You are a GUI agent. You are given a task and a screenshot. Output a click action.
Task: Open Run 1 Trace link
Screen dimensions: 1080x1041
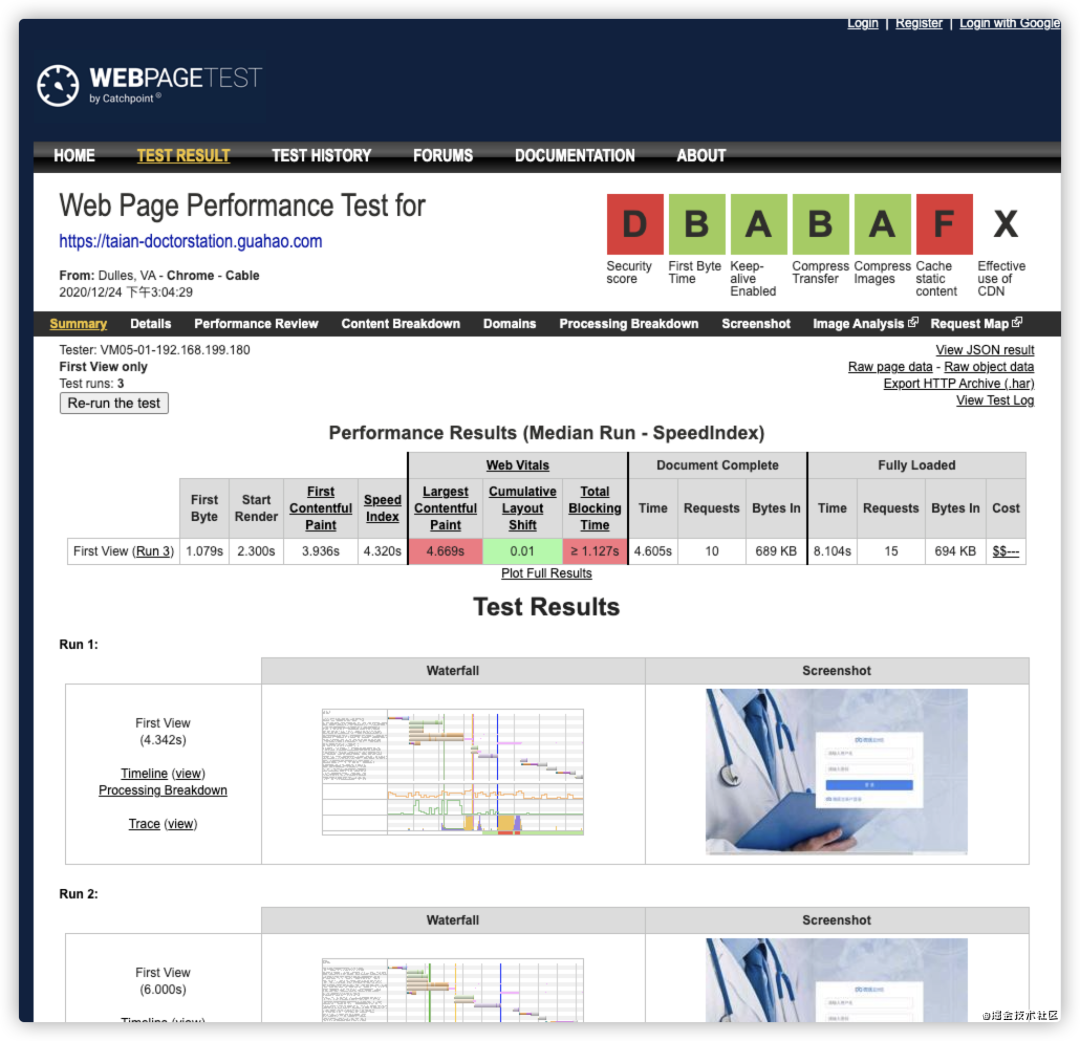pyautogui.click(x=144, y=824)
